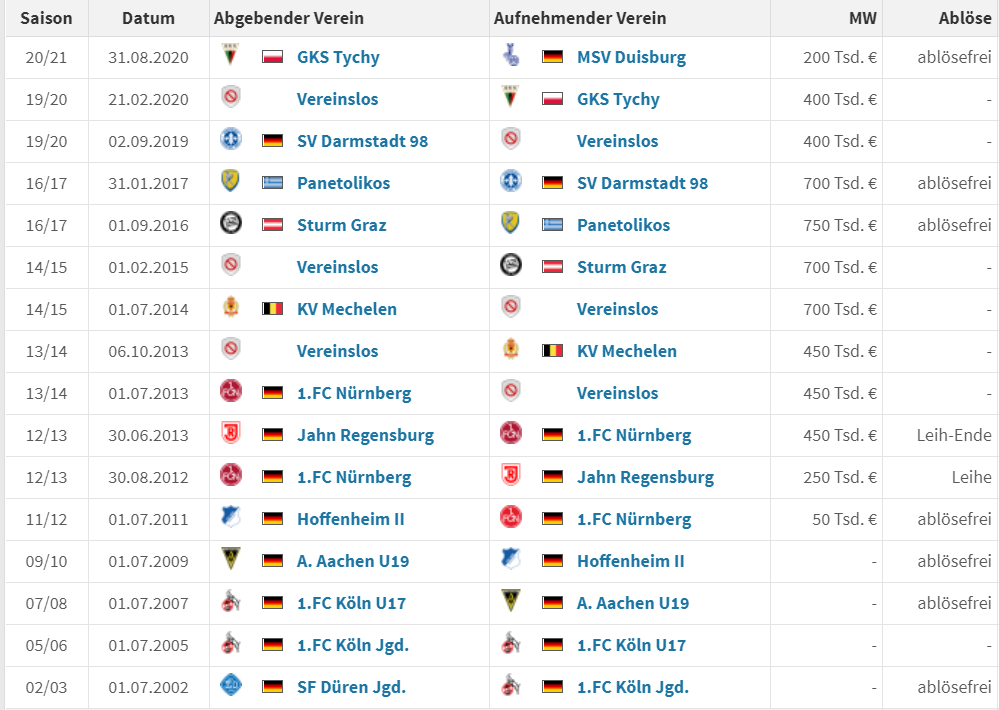Screen dimensions: 999x710
Task: Click the Saison column header
Action: click(47, 18)
